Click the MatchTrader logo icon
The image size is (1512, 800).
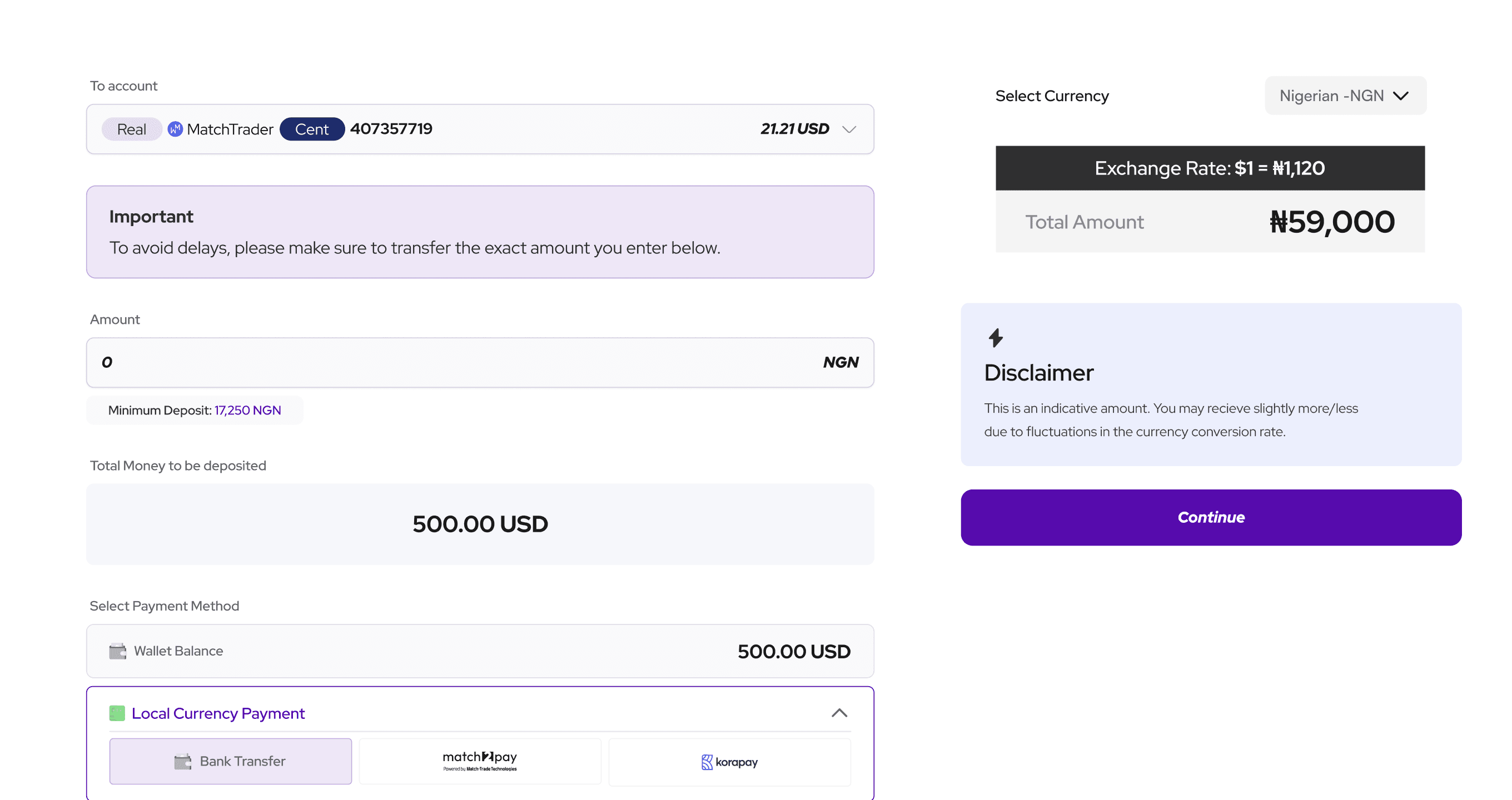[x=175, y=129]
